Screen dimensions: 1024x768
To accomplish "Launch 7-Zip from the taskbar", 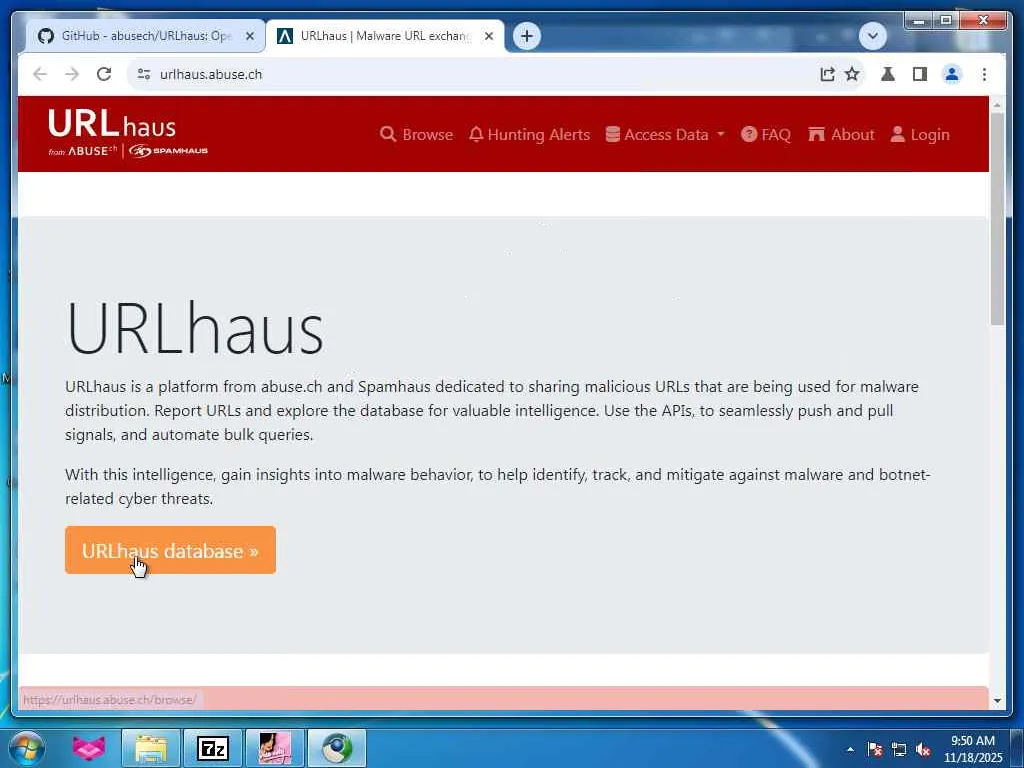I will tap(213, 748).
